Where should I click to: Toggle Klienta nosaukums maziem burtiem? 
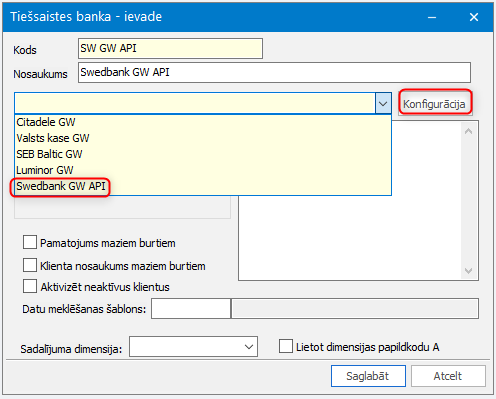point(30,265)
